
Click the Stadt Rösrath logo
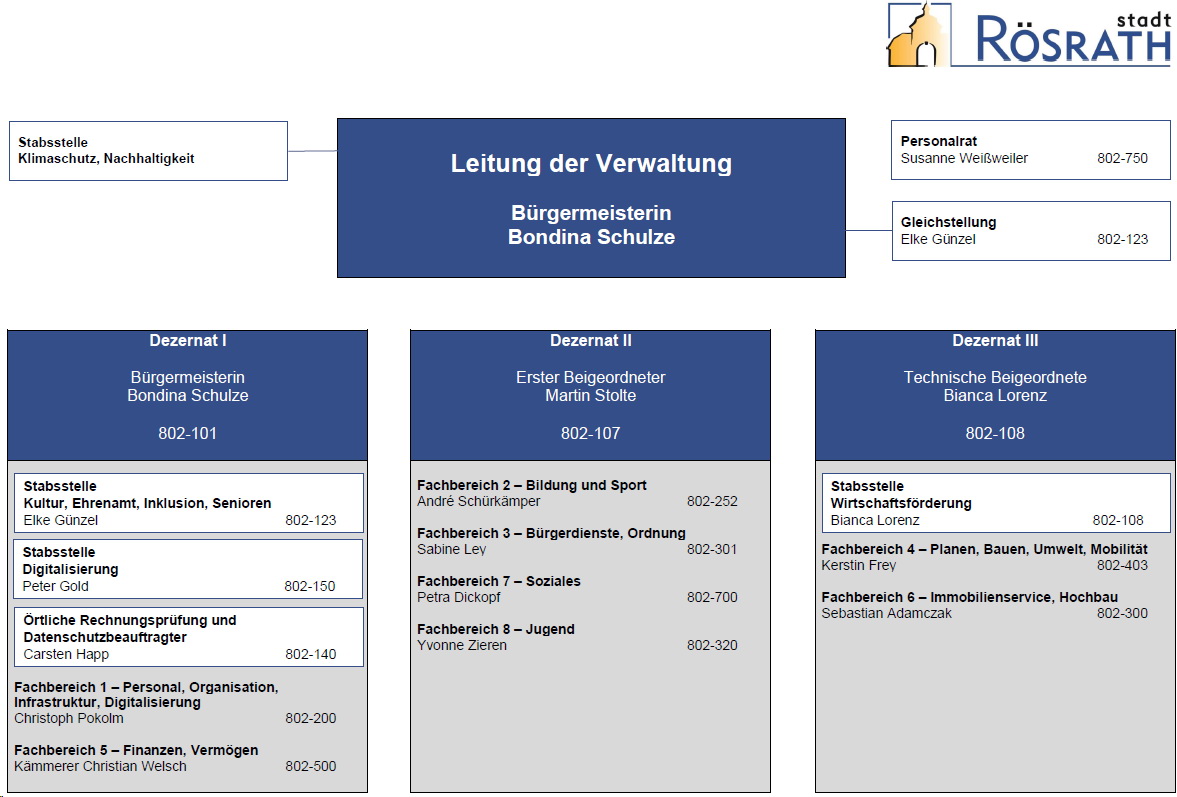(x=1028, y=36)
